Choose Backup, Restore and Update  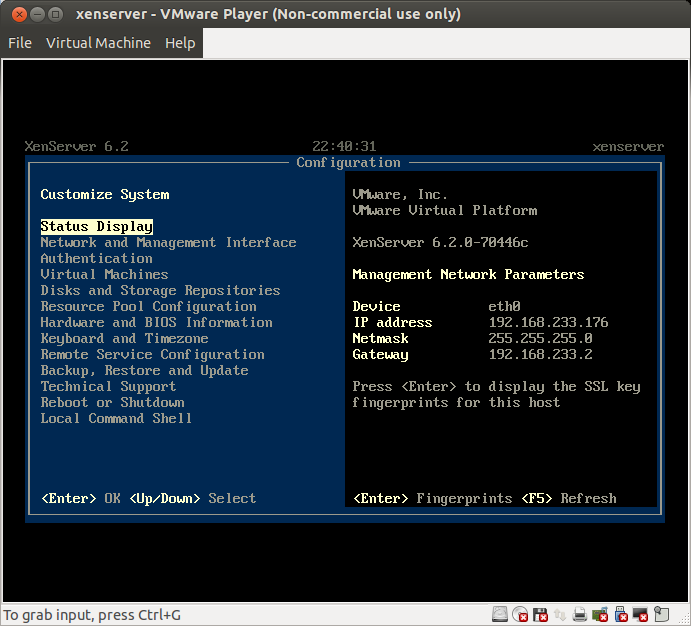[x=145, y=370]
